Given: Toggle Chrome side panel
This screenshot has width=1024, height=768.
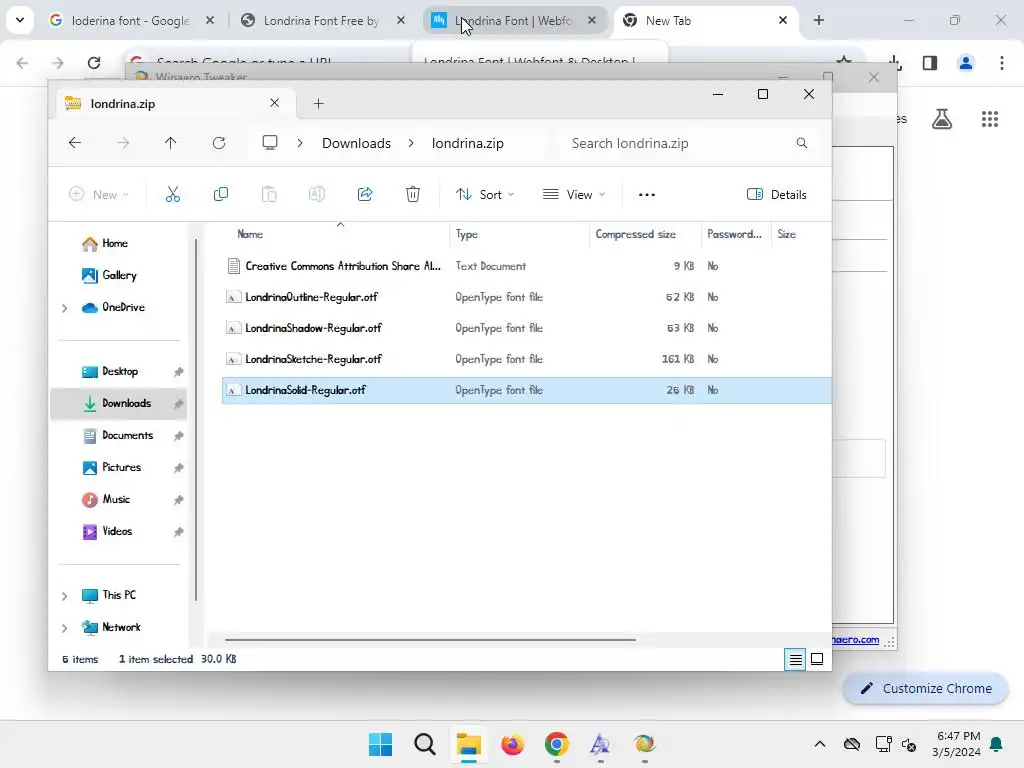Looking at the screenshot, I should tap(930, 63).
